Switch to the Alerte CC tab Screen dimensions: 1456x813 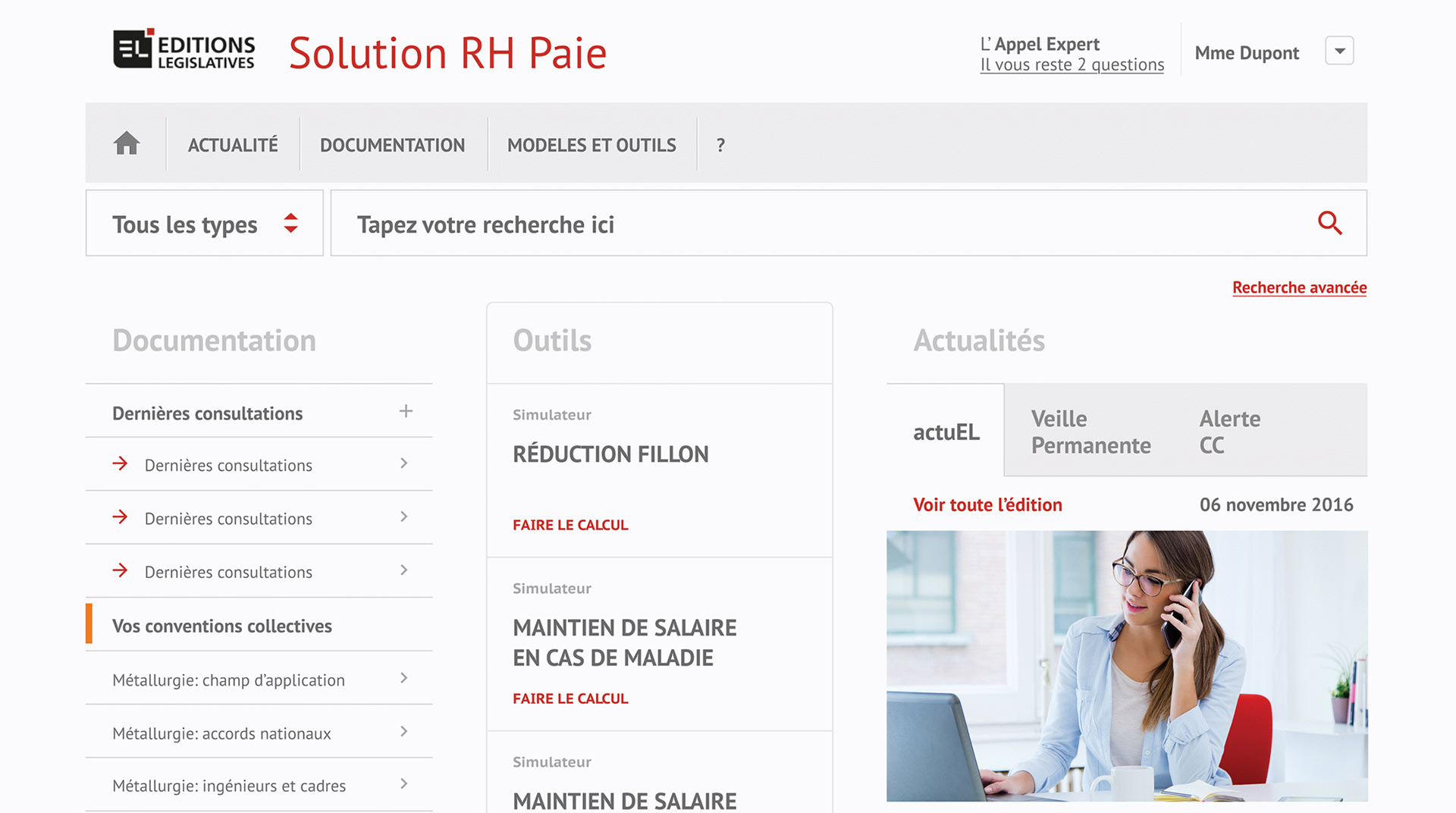(1230, 431)
